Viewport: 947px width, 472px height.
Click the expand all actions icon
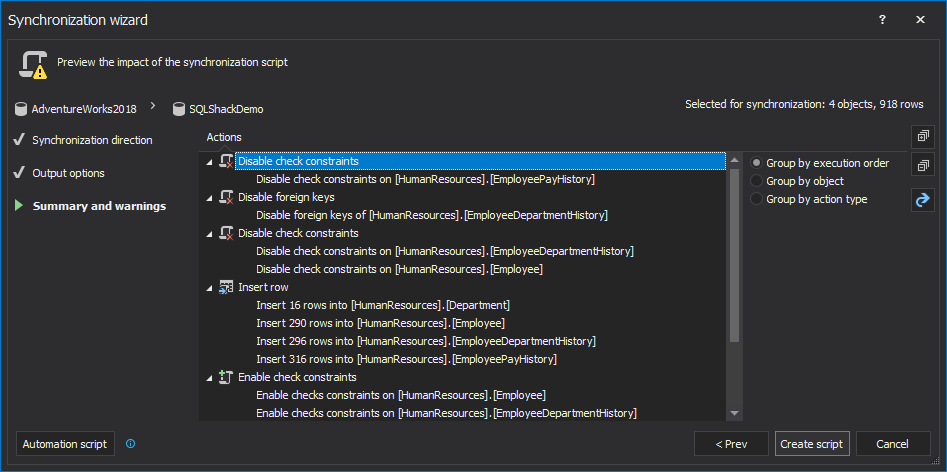(x=922, y=136)
